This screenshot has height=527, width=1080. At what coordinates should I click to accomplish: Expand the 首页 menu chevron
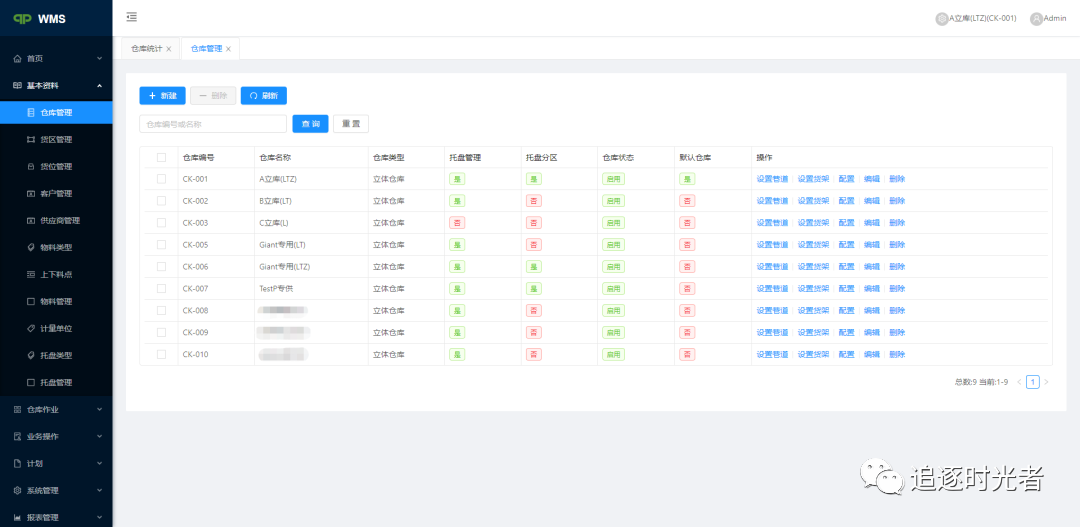99,59
